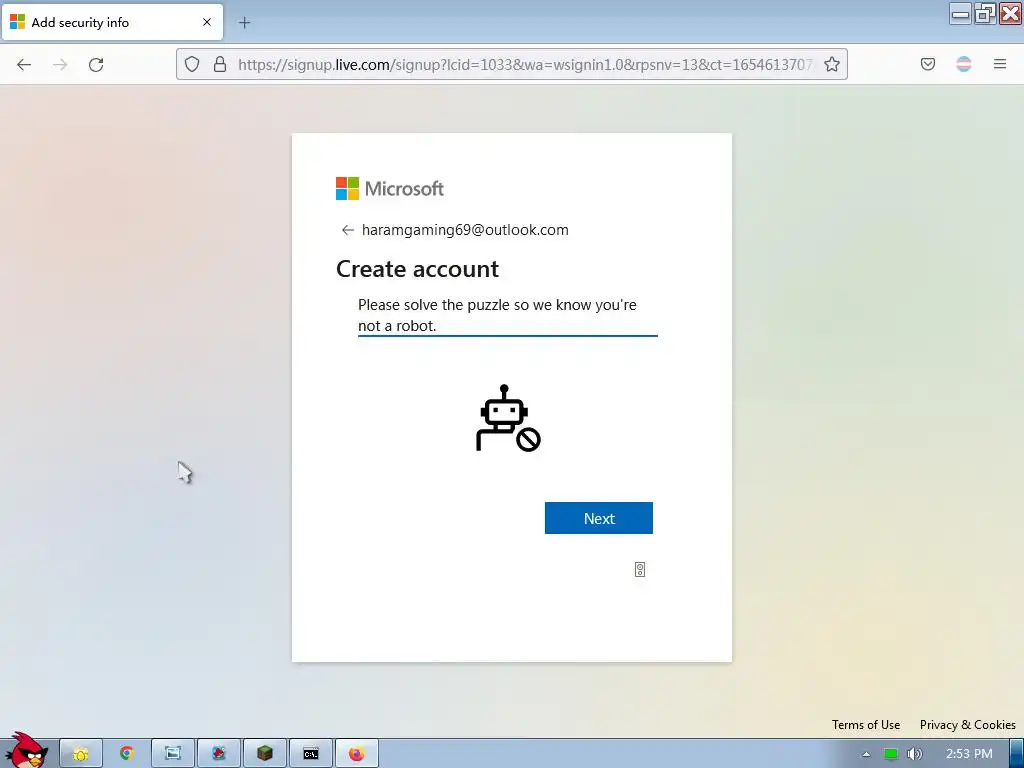Click the padlock site security icon
The width and height of the screenshot is (1024, 768).
[220, 64]
